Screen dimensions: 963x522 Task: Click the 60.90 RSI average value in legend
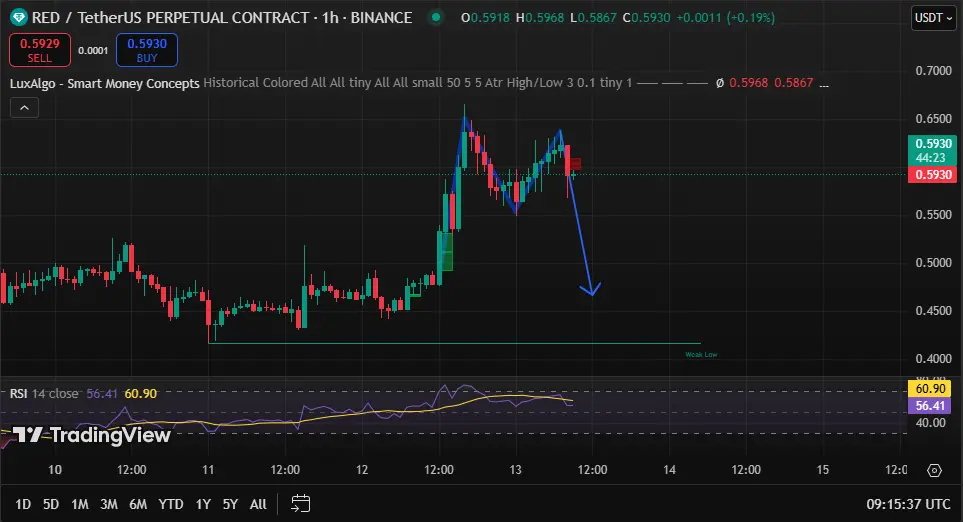[x=141, y=393]
